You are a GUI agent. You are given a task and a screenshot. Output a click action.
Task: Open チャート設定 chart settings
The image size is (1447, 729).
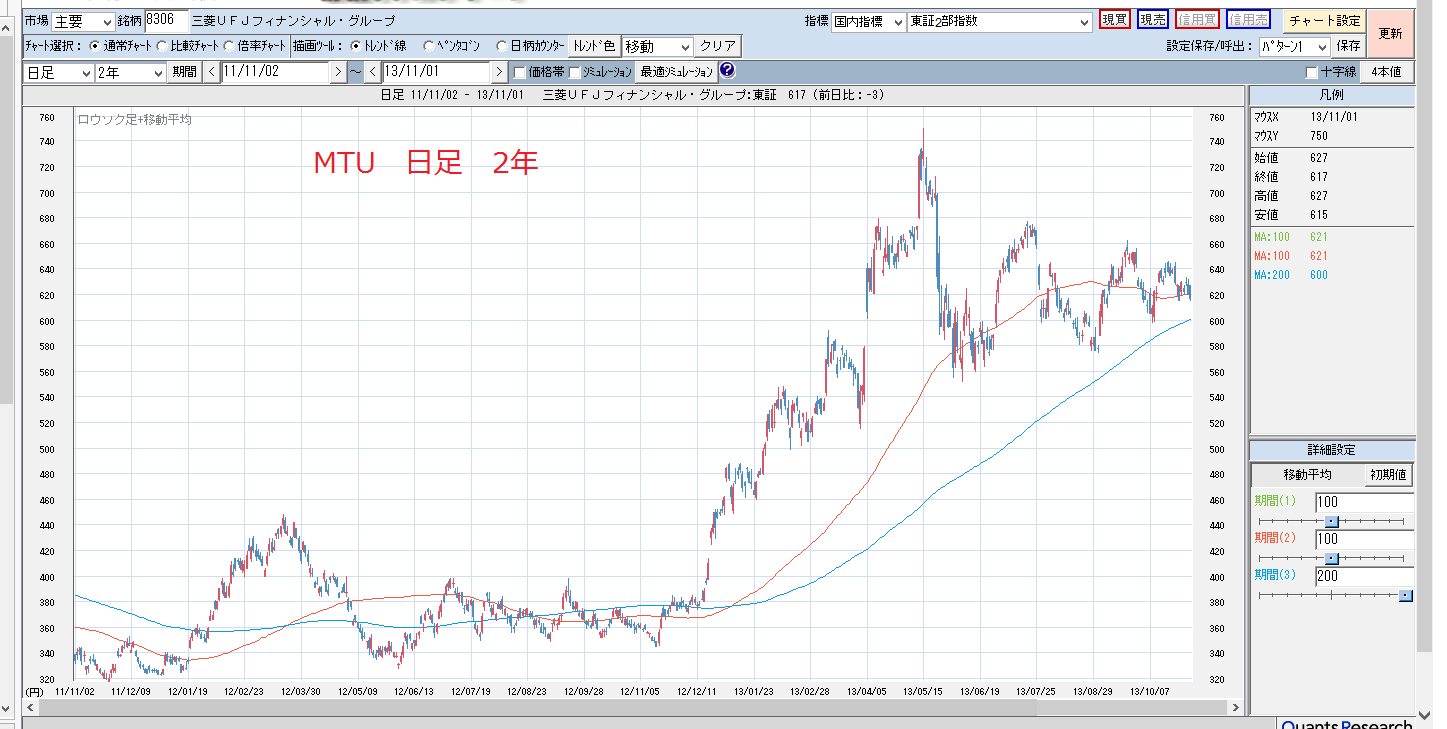coord(1324,20)
